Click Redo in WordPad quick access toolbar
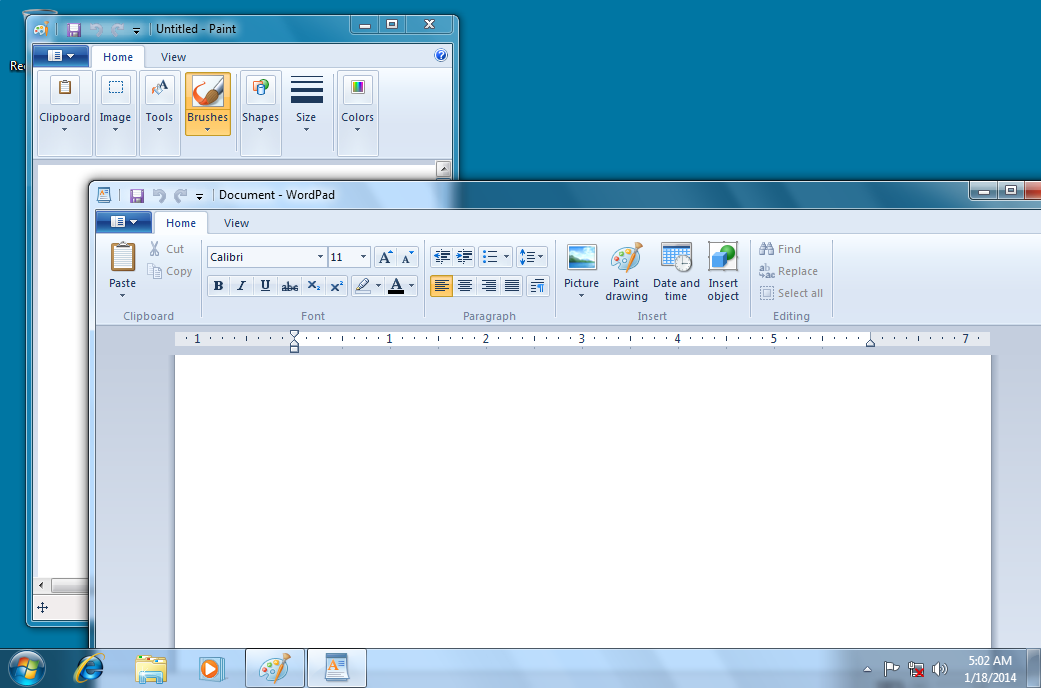This screenshot has height=688, width=1041. pos(181,195)
